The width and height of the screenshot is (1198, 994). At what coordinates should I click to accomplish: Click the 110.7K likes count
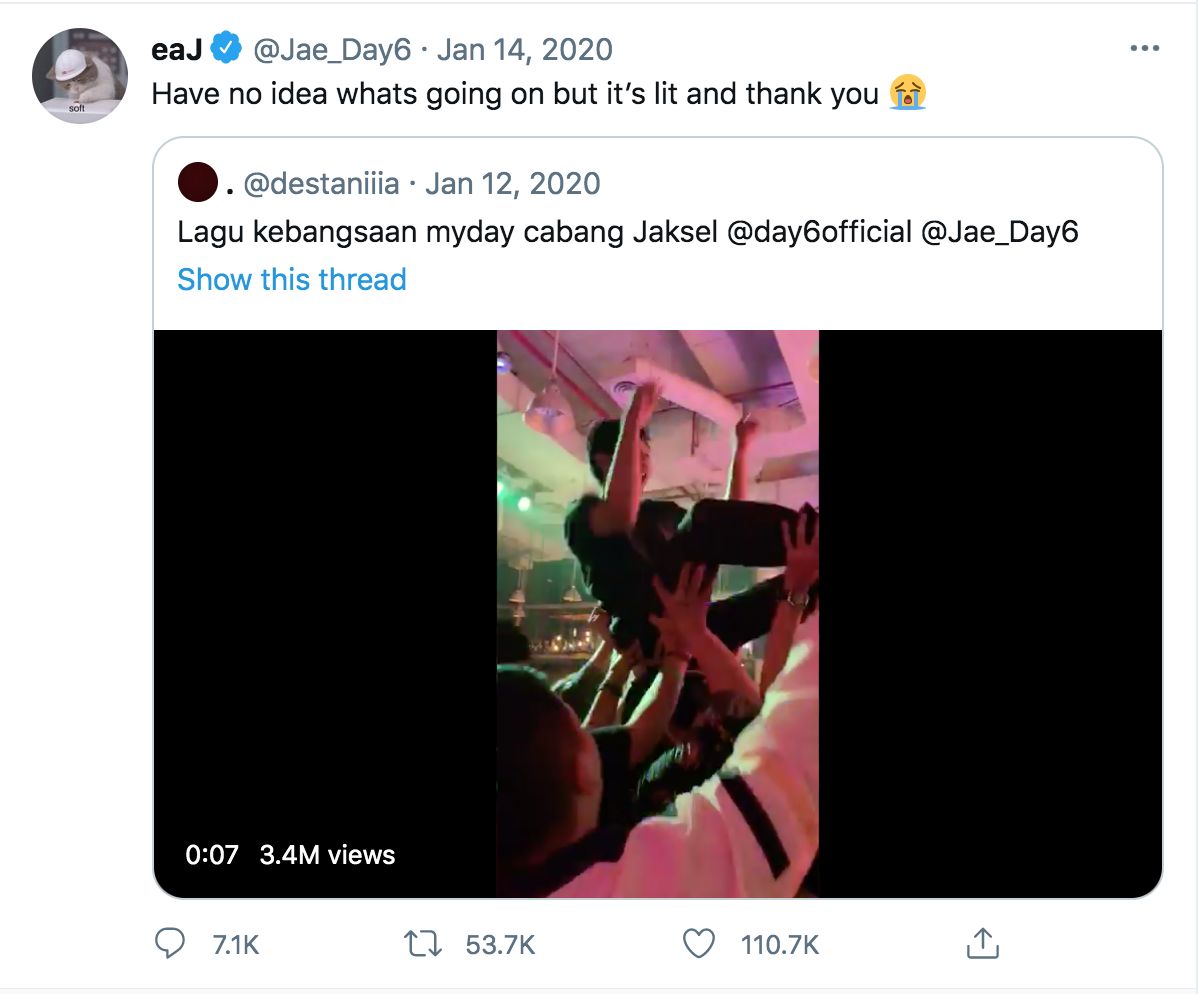pyautogui.click(x=780, y=944)
